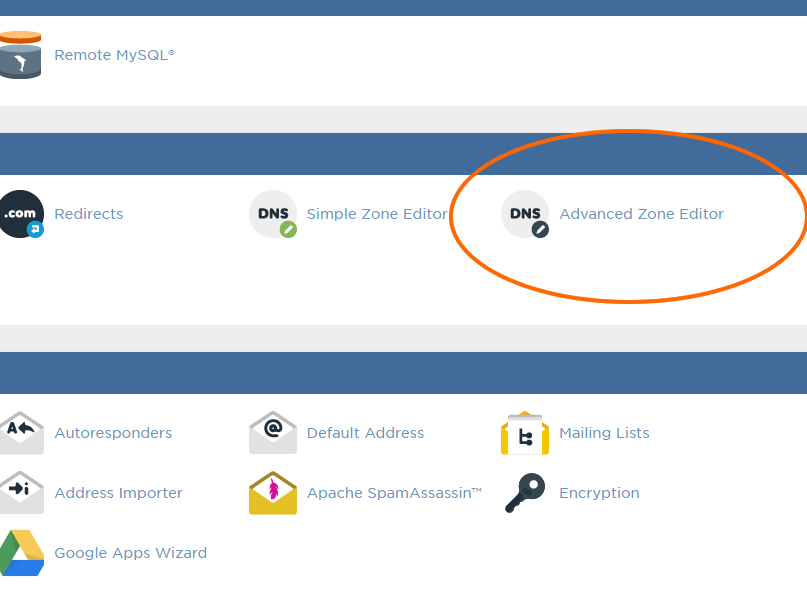
Task: Open the Autoresponders envelope icon
Action: [21, 433]
